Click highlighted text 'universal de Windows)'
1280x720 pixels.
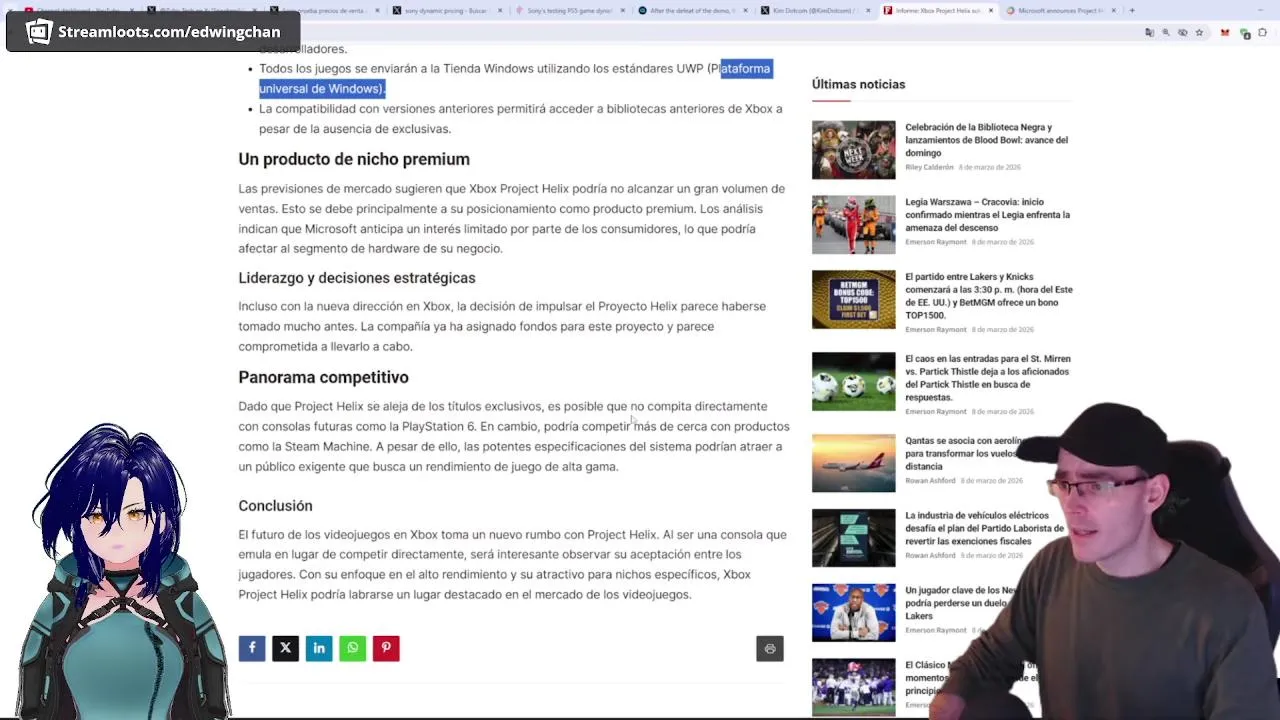[x=322, y=88]
